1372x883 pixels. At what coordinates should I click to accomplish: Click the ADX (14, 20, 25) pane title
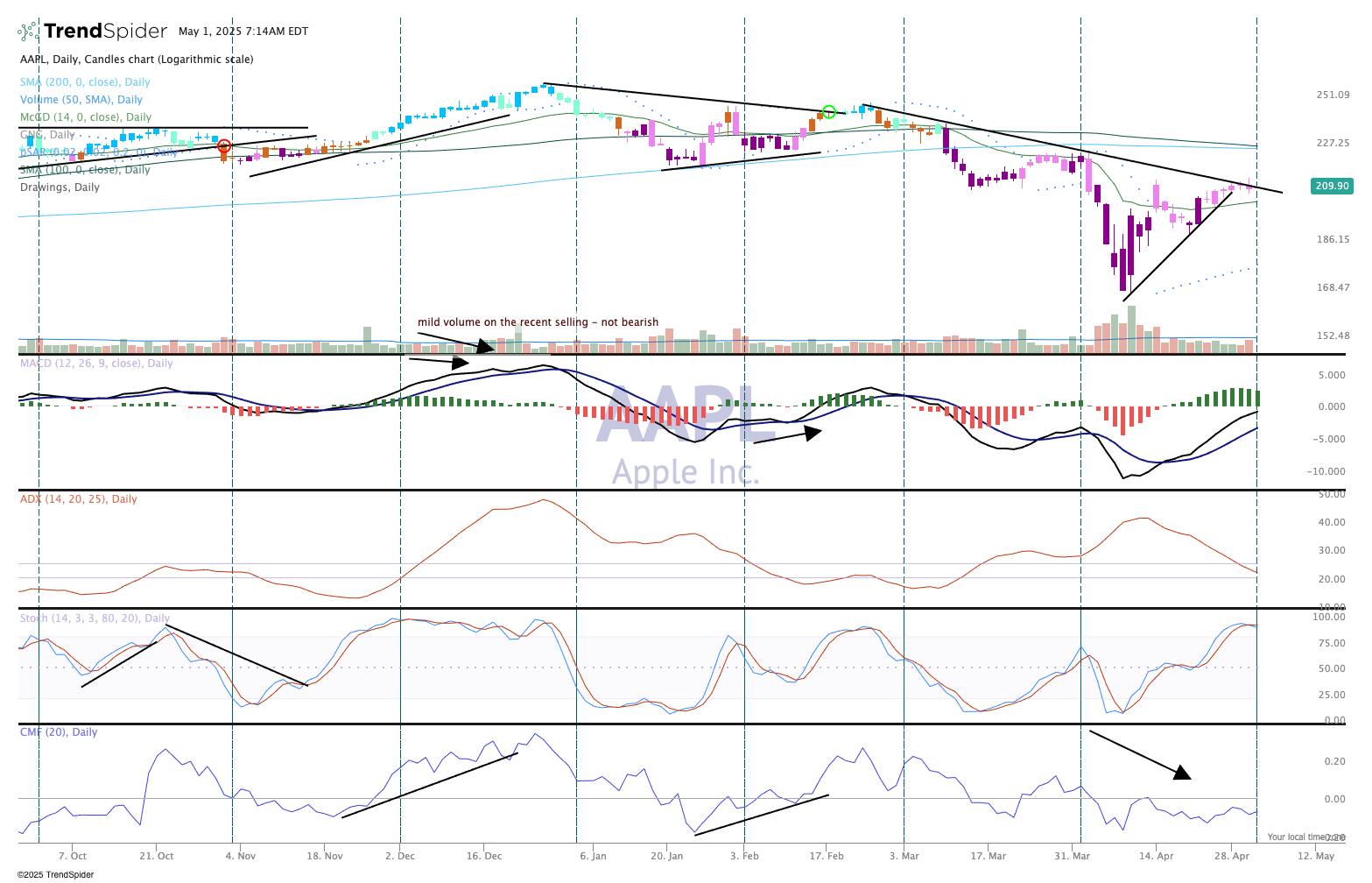pyautogui.click(x=79, y=499)
